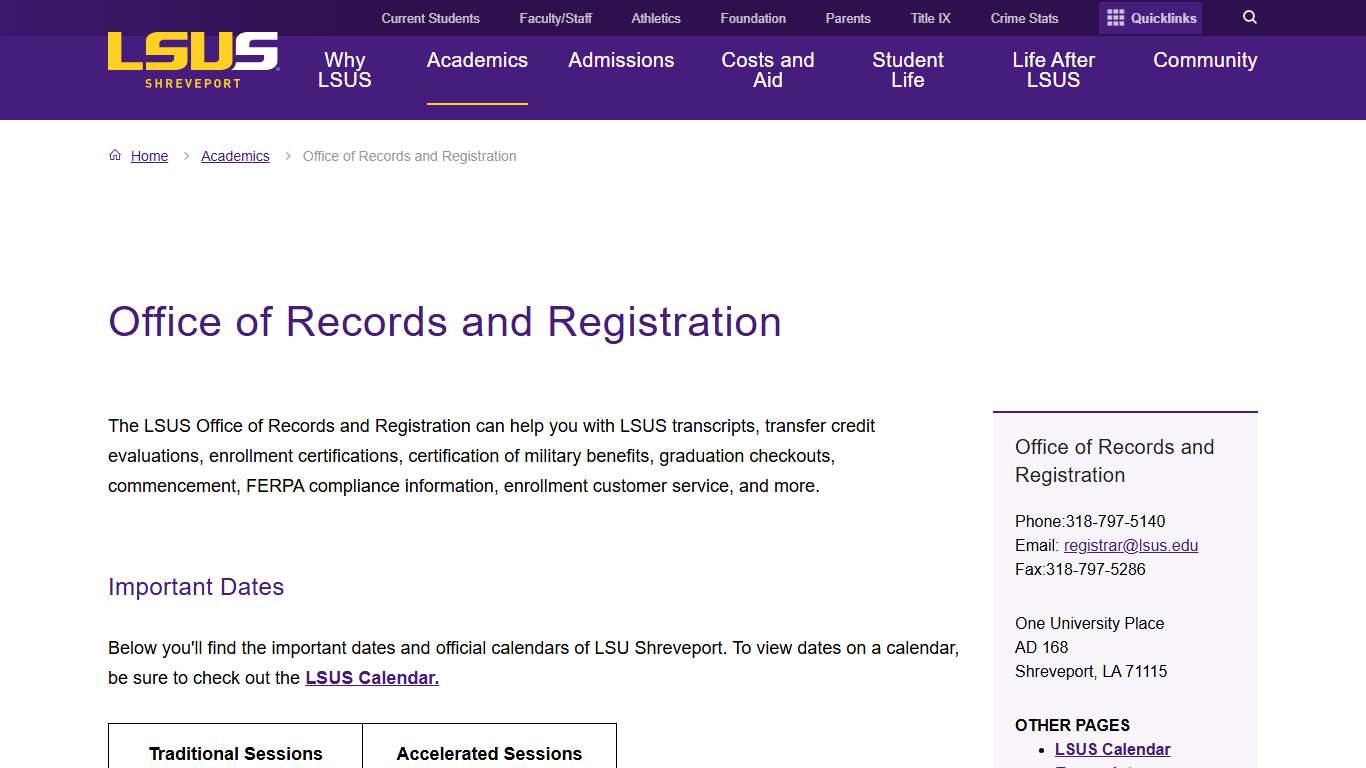The width and height of the screenshot is (1366, 768).
Task: Click the Athletics link
Action: 655,18
